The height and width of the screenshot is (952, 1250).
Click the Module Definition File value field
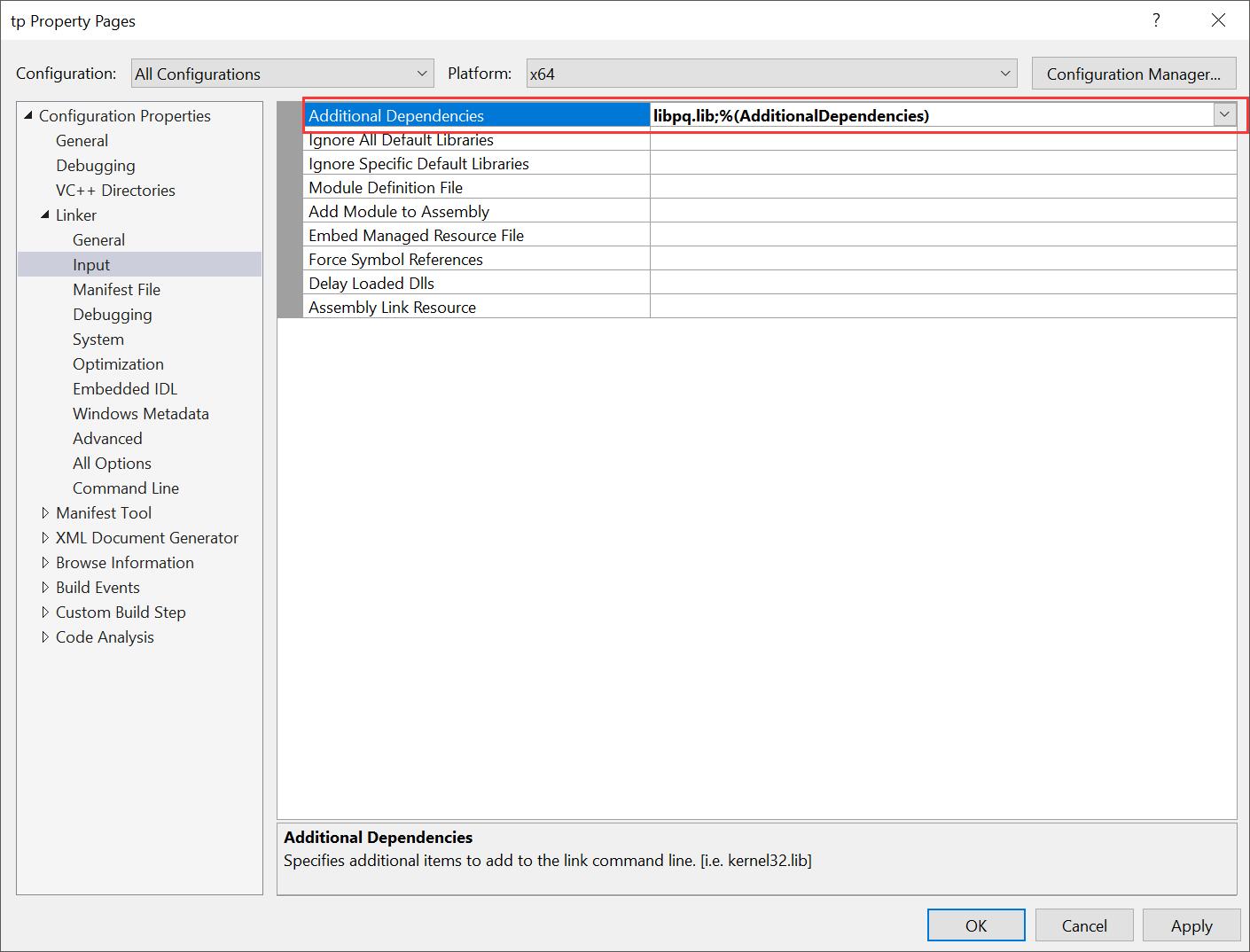click(887, 186)
